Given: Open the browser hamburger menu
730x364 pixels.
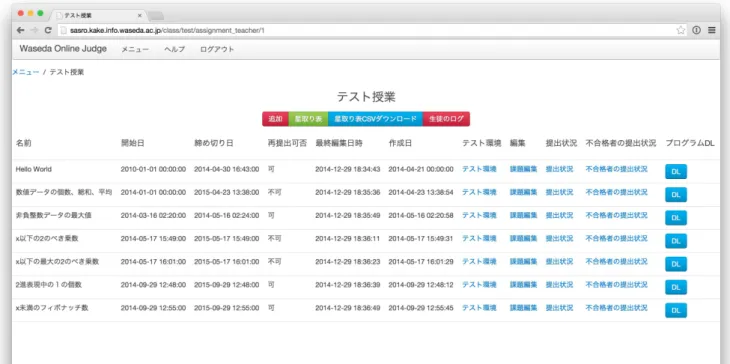Looking at the screenshot, I should coord(711,30).
